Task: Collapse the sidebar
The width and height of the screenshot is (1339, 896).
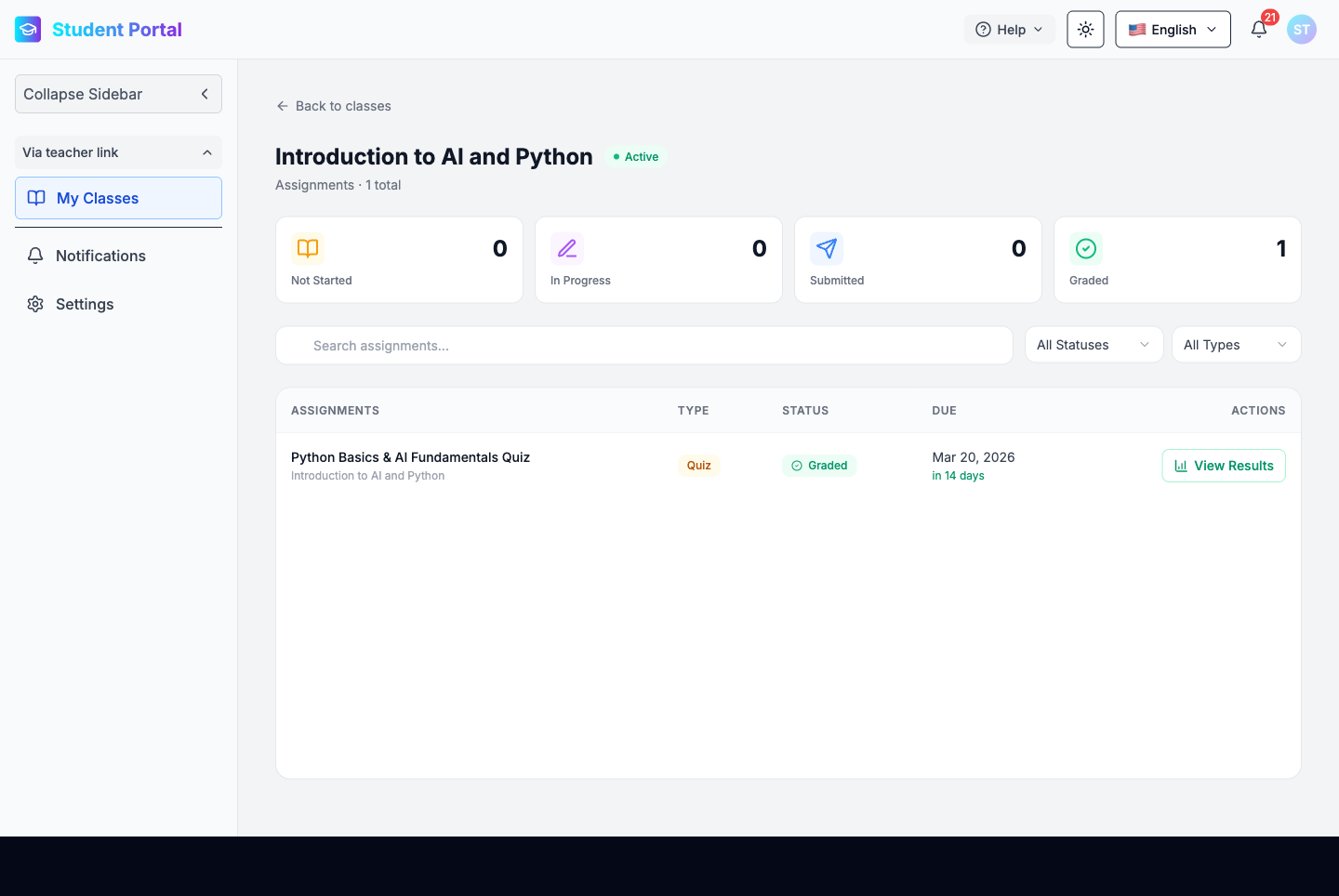Action: pyautogui.click(x=118, y=94)
